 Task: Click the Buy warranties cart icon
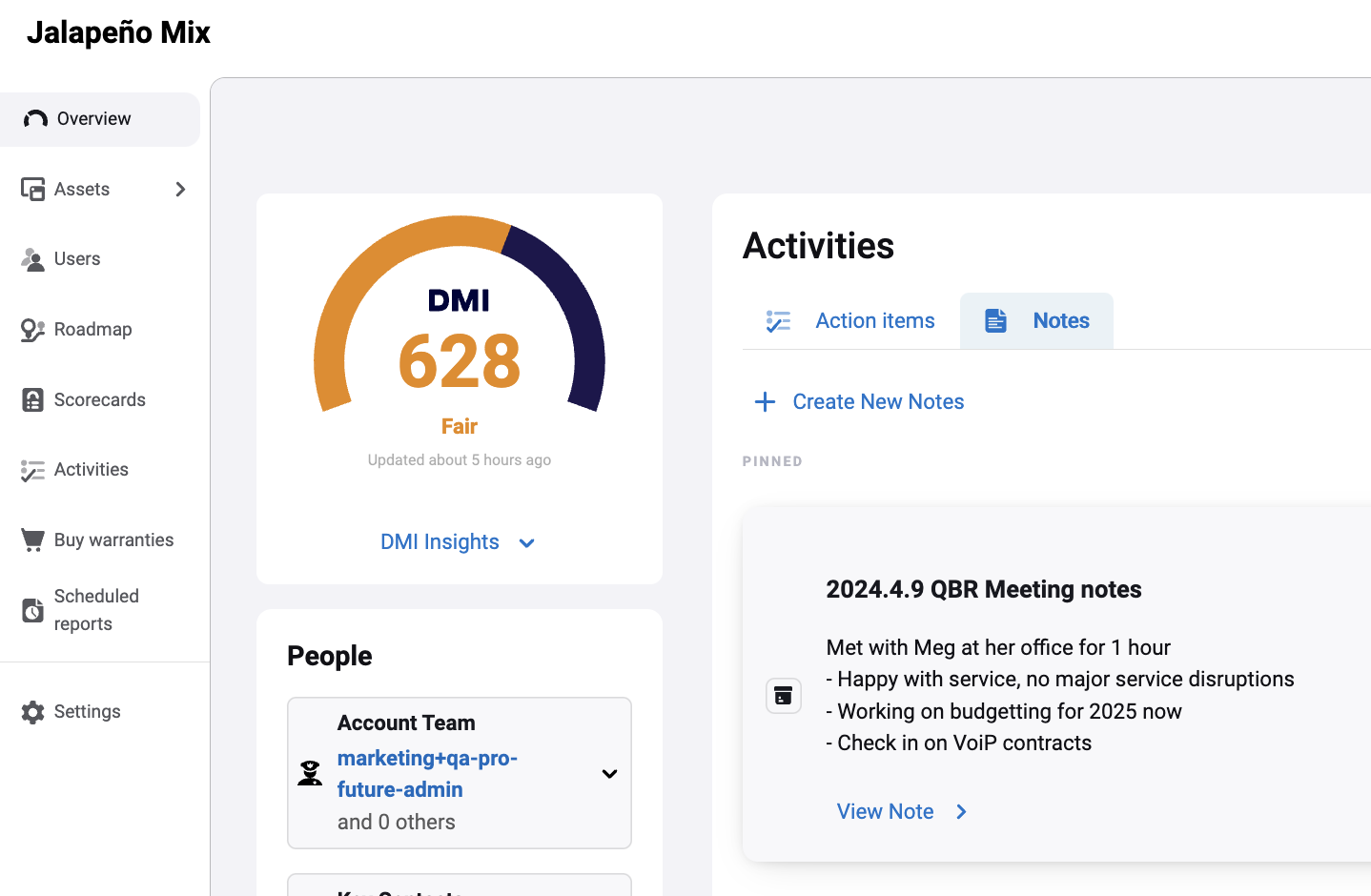coord(32,540)
